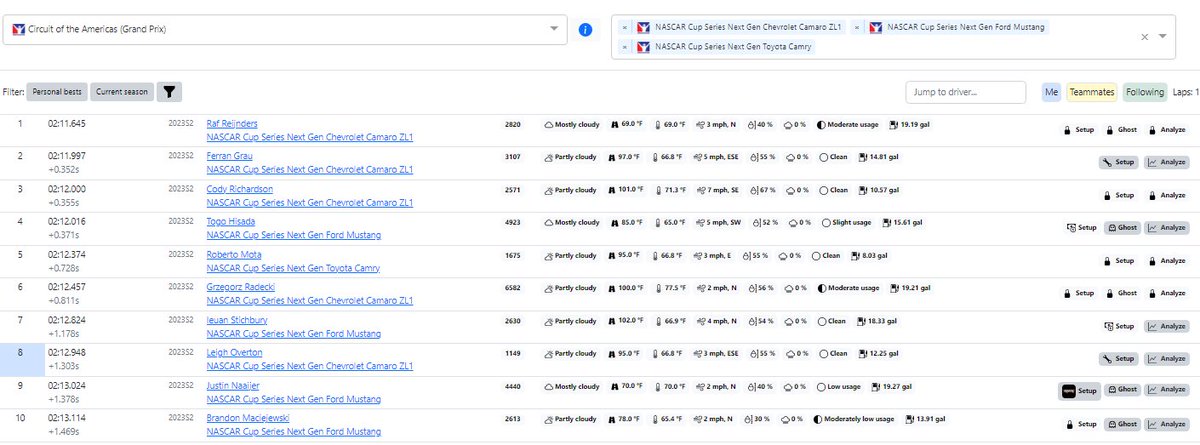Load Ghost for Togo Hisada's lap

(1122, 227)
